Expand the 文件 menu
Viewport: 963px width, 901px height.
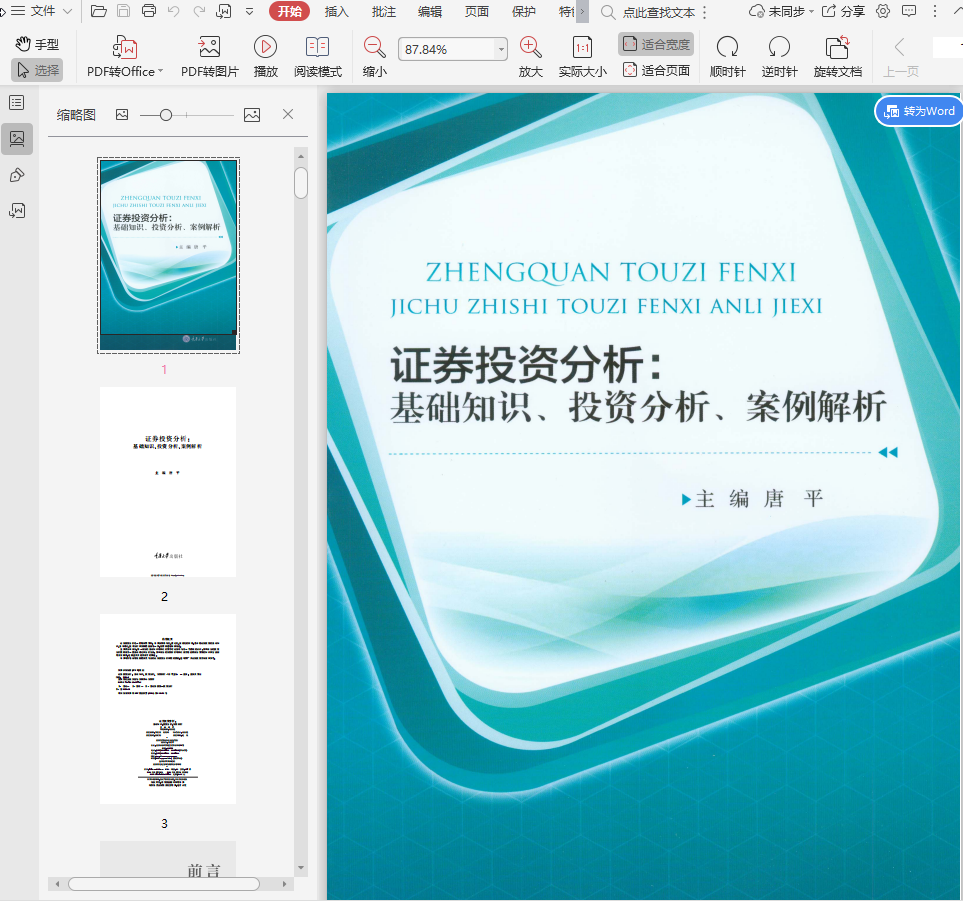(42, 11)
